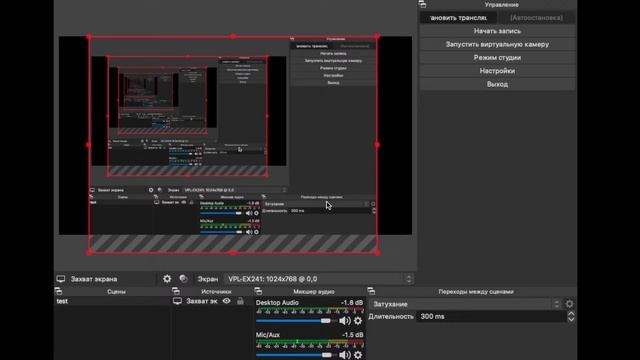Adjust the Desktop Audio volume slider
The width and height of the screenshot is (640, 360).
coord(325,321)
